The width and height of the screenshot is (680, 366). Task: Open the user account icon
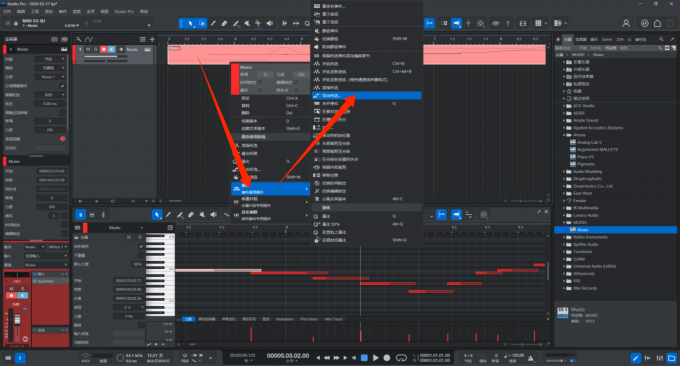point(626,23)
